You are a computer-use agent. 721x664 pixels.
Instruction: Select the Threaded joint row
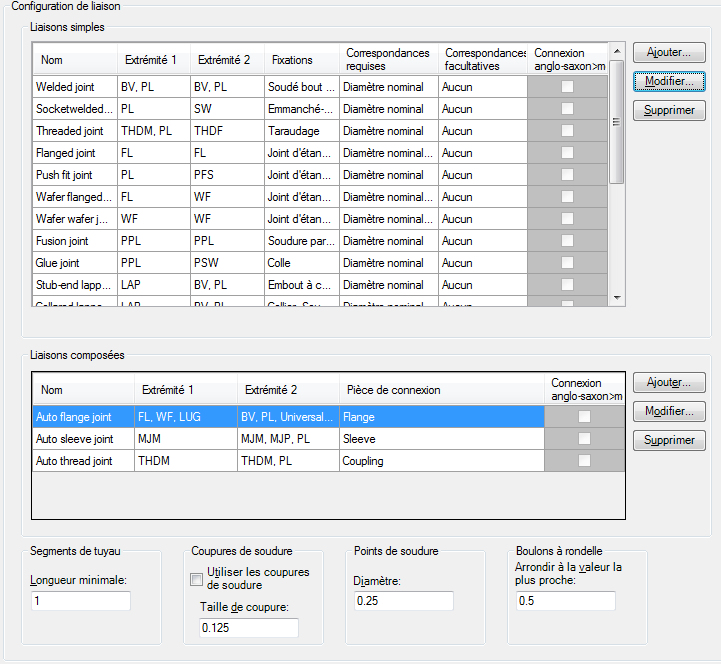[320, 131]
